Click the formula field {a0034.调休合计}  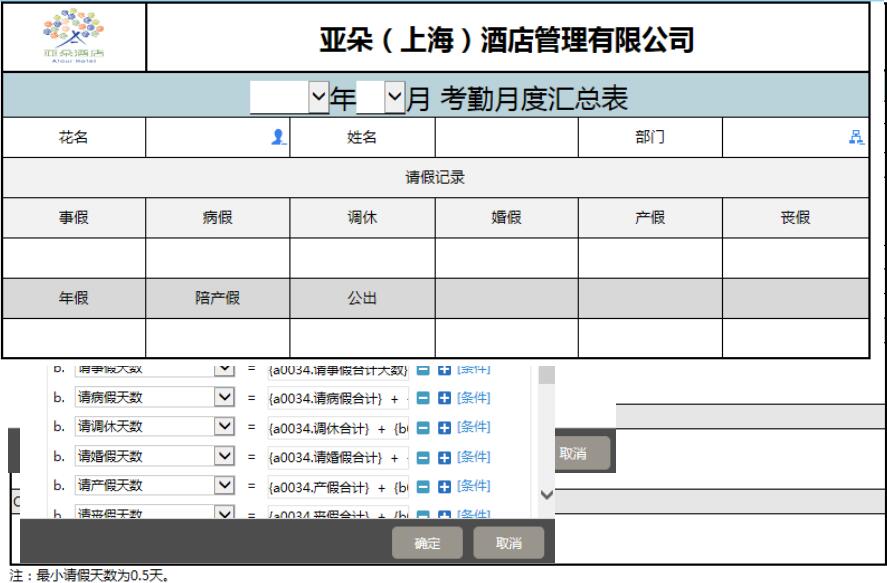[338, 428]
